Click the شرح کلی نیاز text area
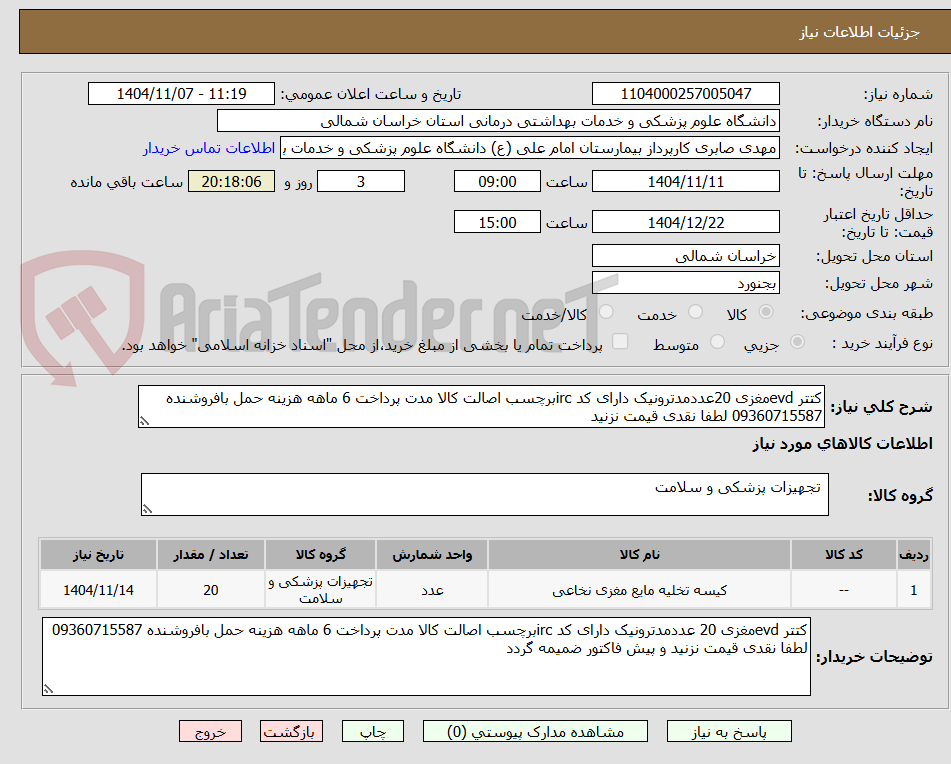 pos(482,407)
